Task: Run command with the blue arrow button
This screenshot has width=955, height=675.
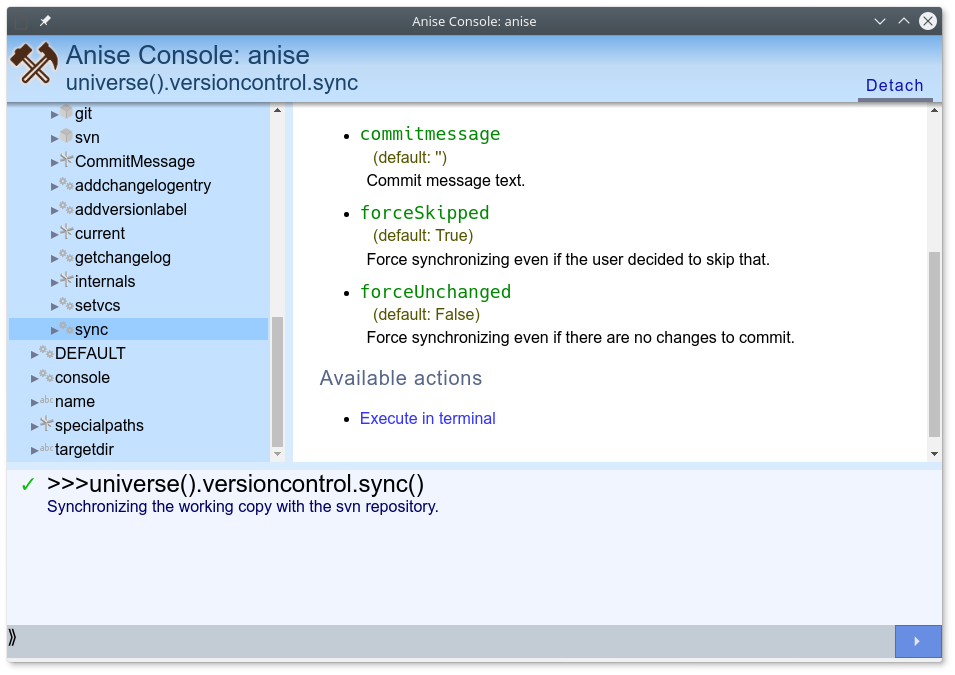Action: click(918, 641)
